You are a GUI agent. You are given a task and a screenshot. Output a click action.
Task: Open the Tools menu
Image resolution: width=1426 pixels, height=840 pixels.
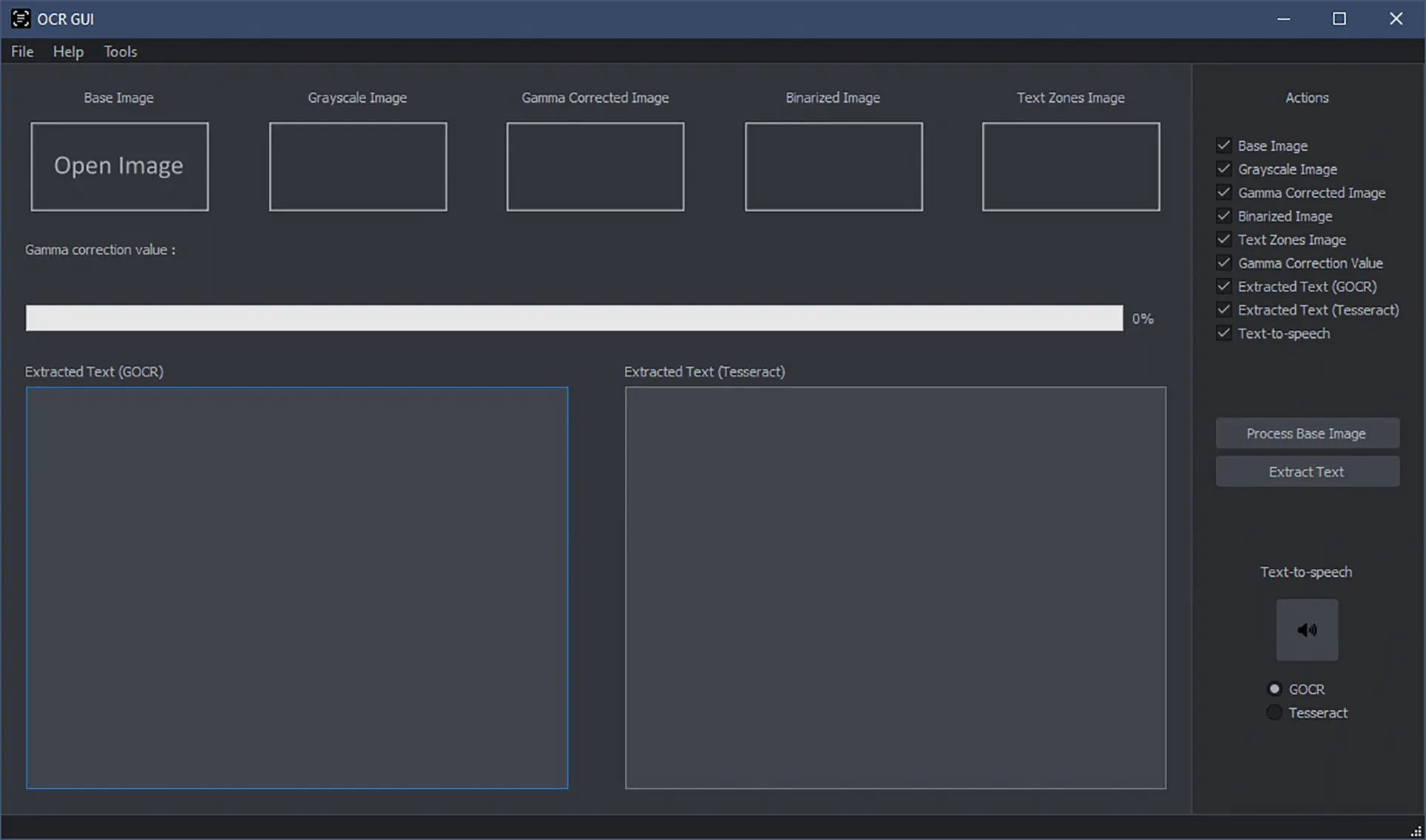tap(120, 52)
